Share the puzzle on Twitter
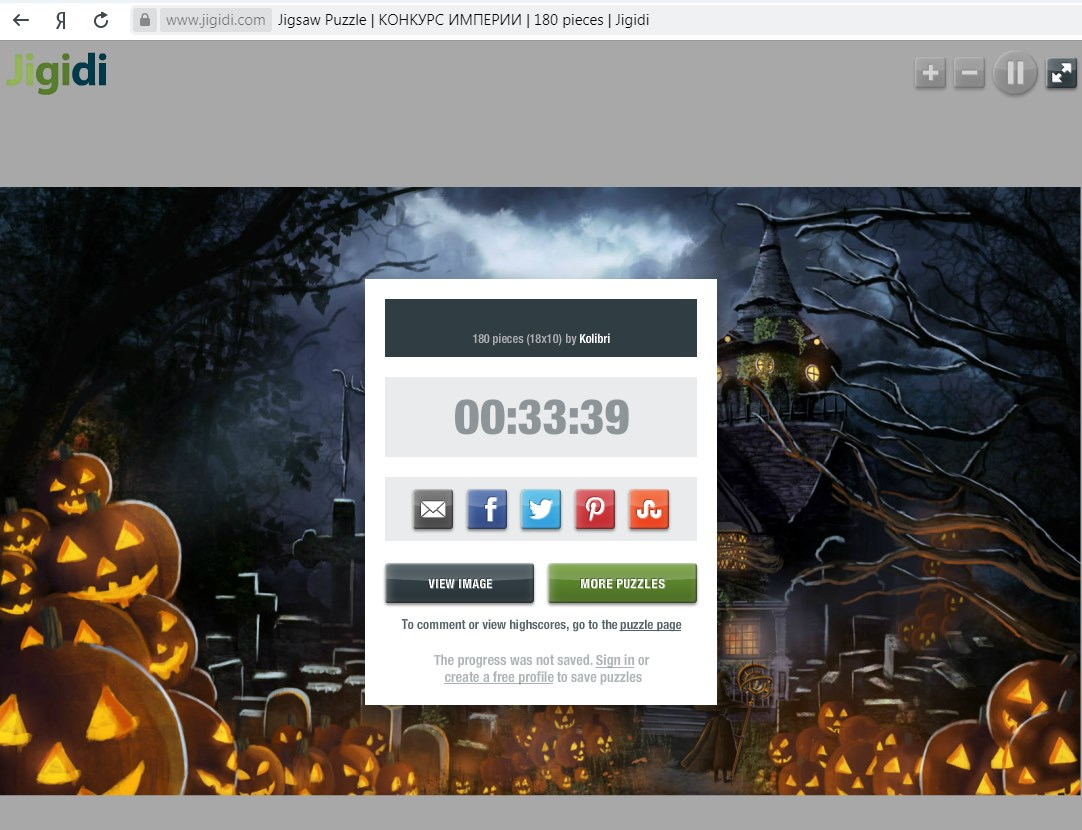The image size is (1082, 830). tap(540, 509)
